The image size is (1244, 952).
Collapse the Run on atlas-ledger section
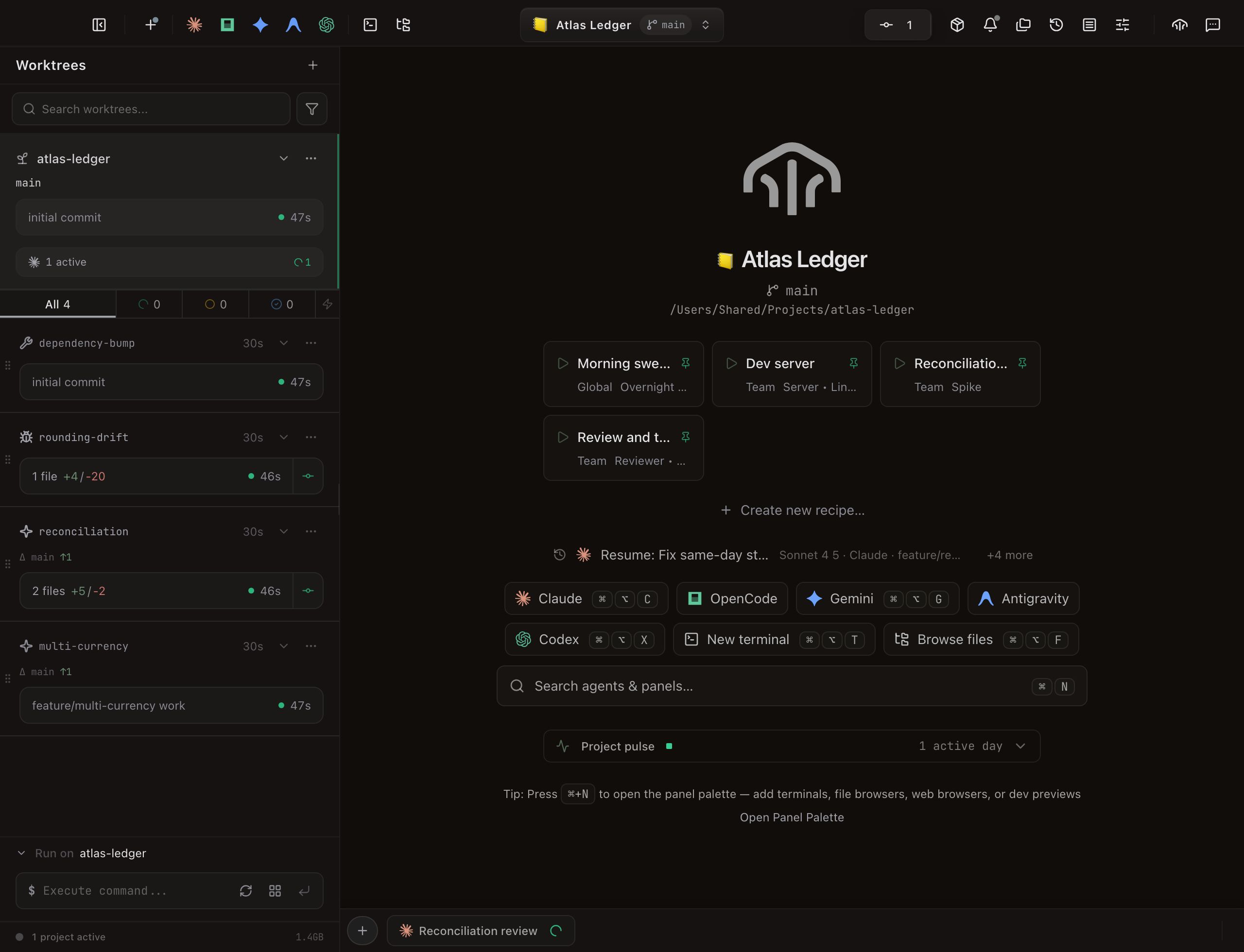tap(21, 853)
